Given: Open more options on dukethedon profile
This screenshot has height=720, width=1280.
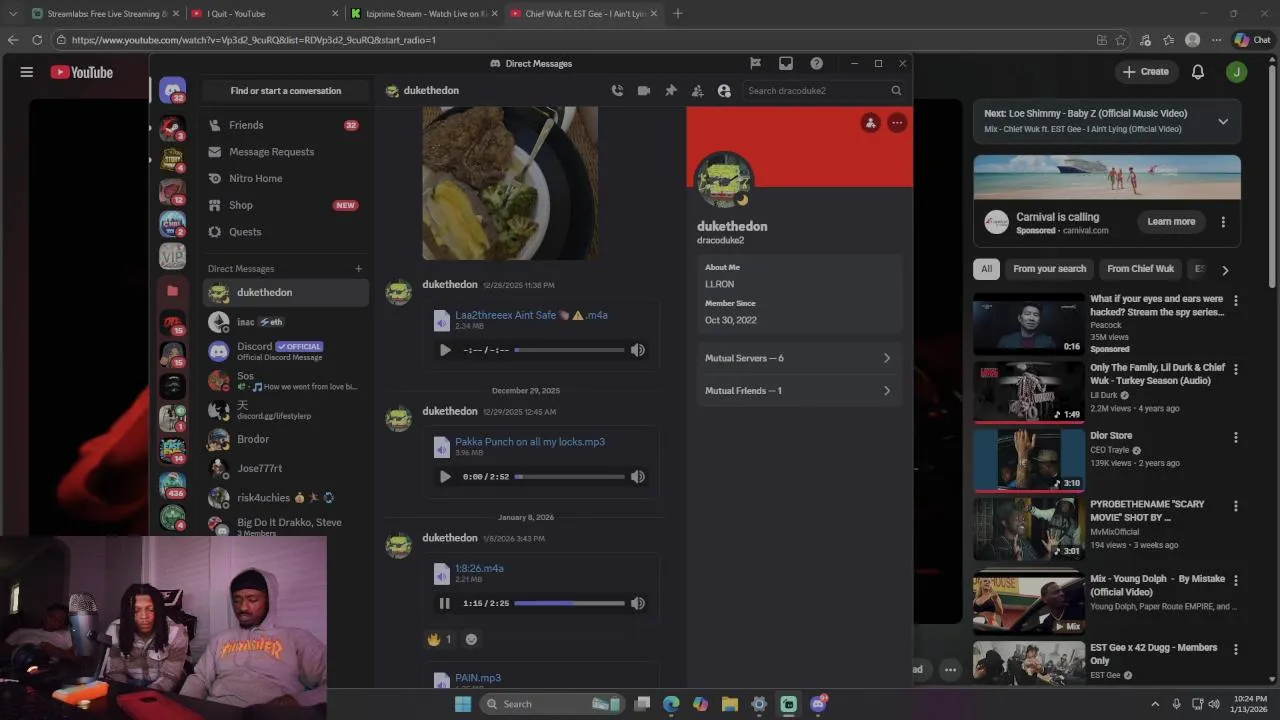Looking at the screenshot, I should 897,123.
